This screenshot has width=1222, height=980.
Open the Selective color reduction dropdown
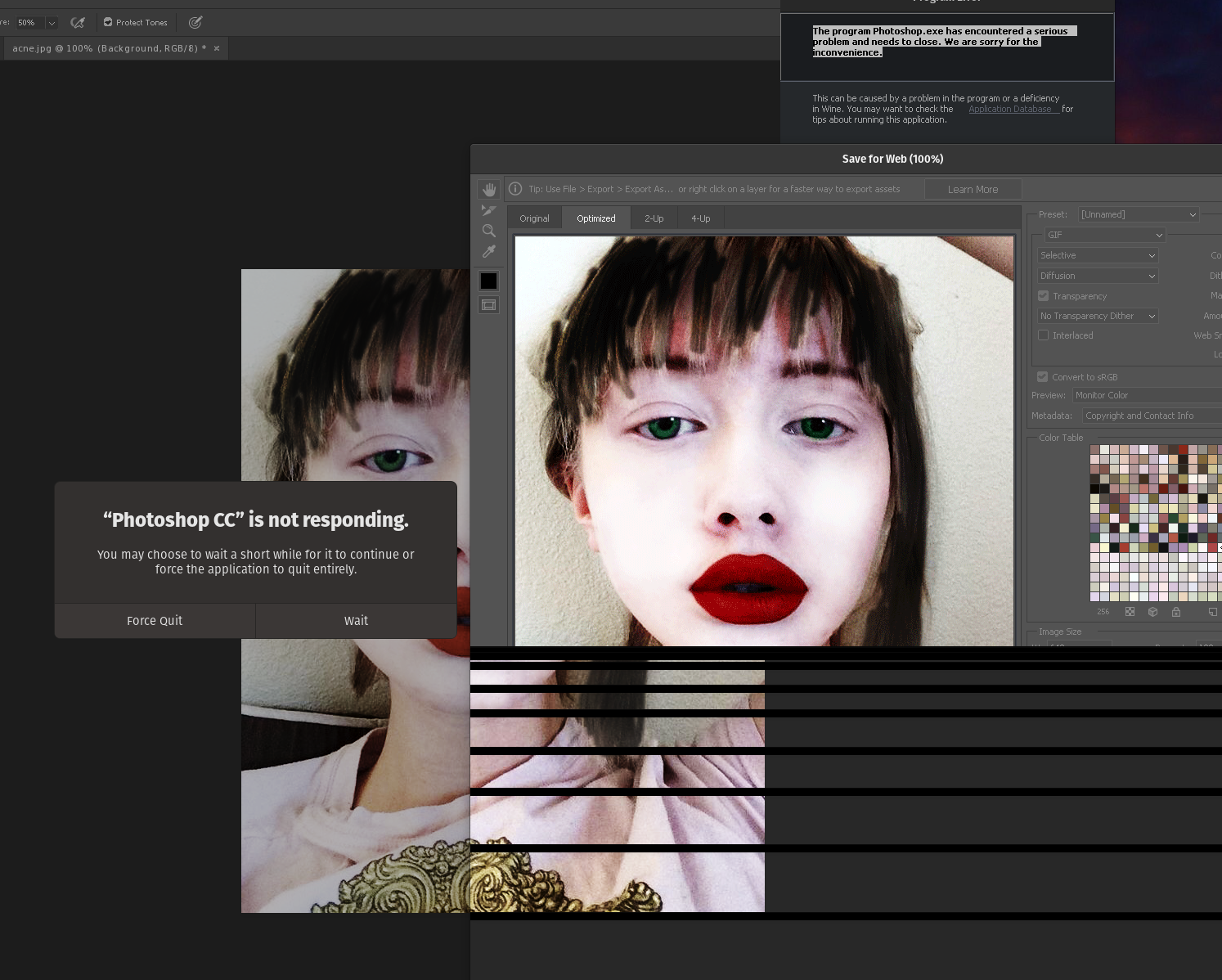point(1098,255)
